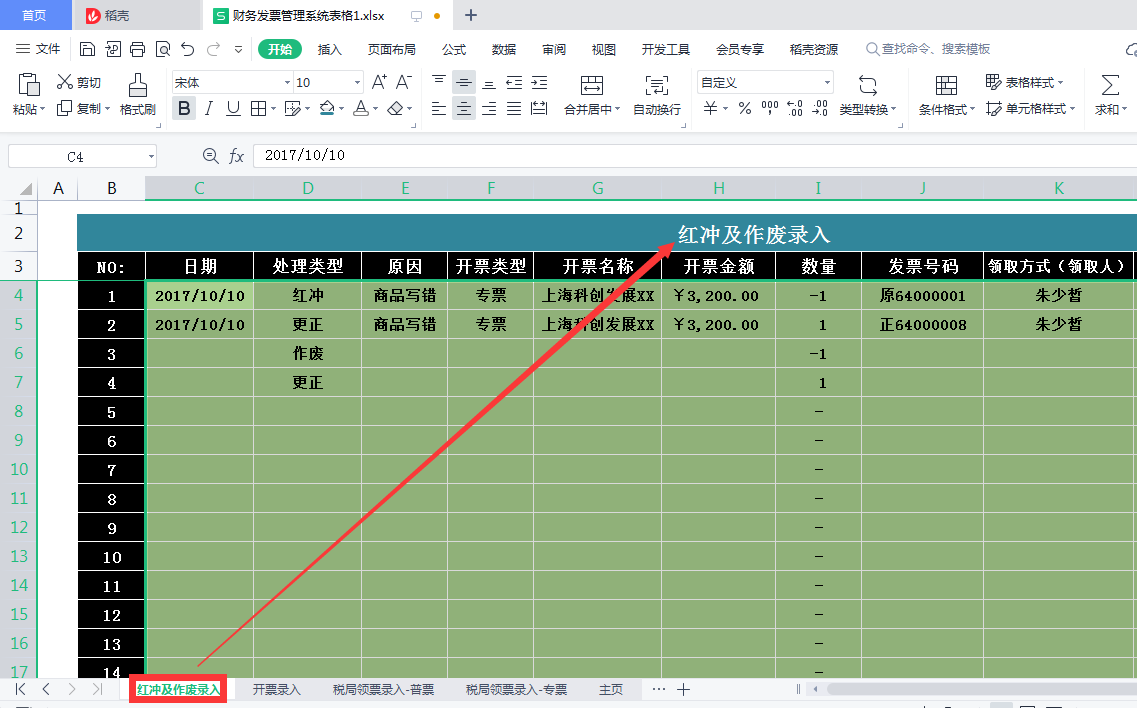Apply Percent style (%) format
Viewport: 1137px width, 708px height.
745,109
